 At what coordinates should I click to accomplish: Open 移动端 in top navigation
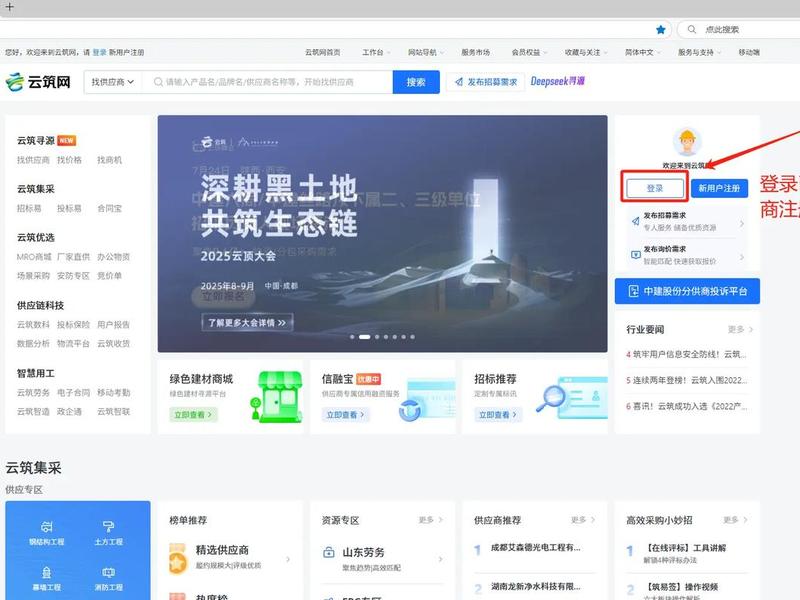(x=749, y=52)
